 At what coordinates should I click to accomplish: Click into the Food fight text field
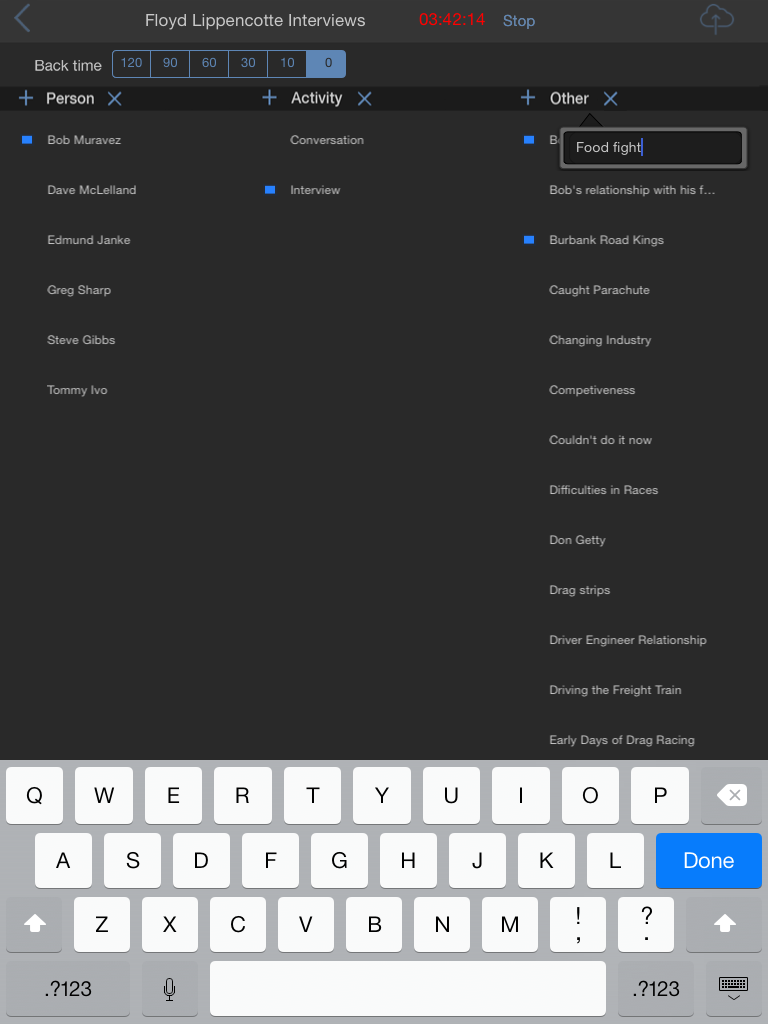click(x=652, y=148)
